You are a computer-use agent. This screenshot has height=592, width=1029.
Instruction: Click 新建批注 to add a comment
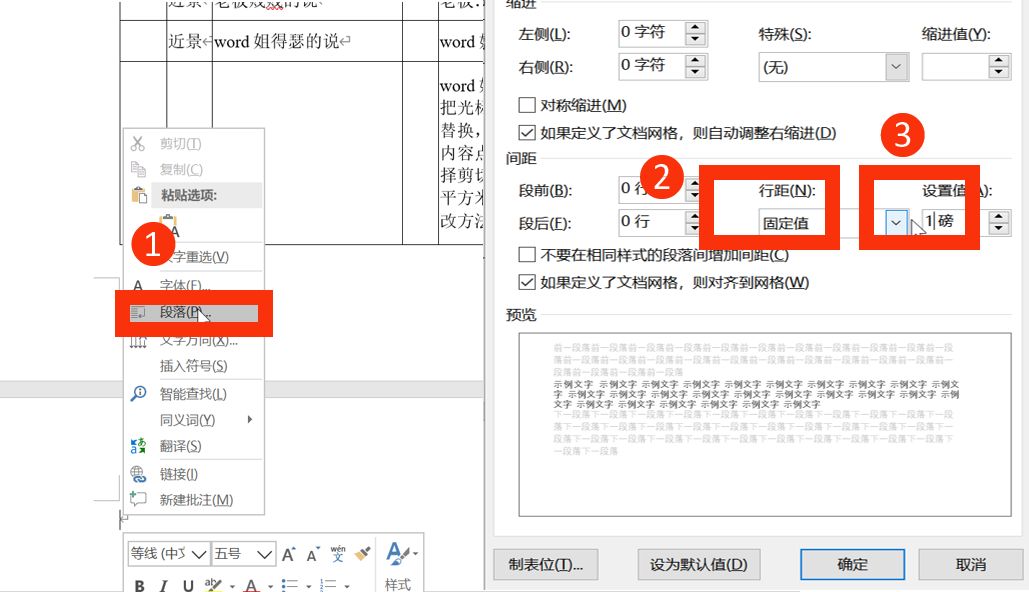coord(196,500)
